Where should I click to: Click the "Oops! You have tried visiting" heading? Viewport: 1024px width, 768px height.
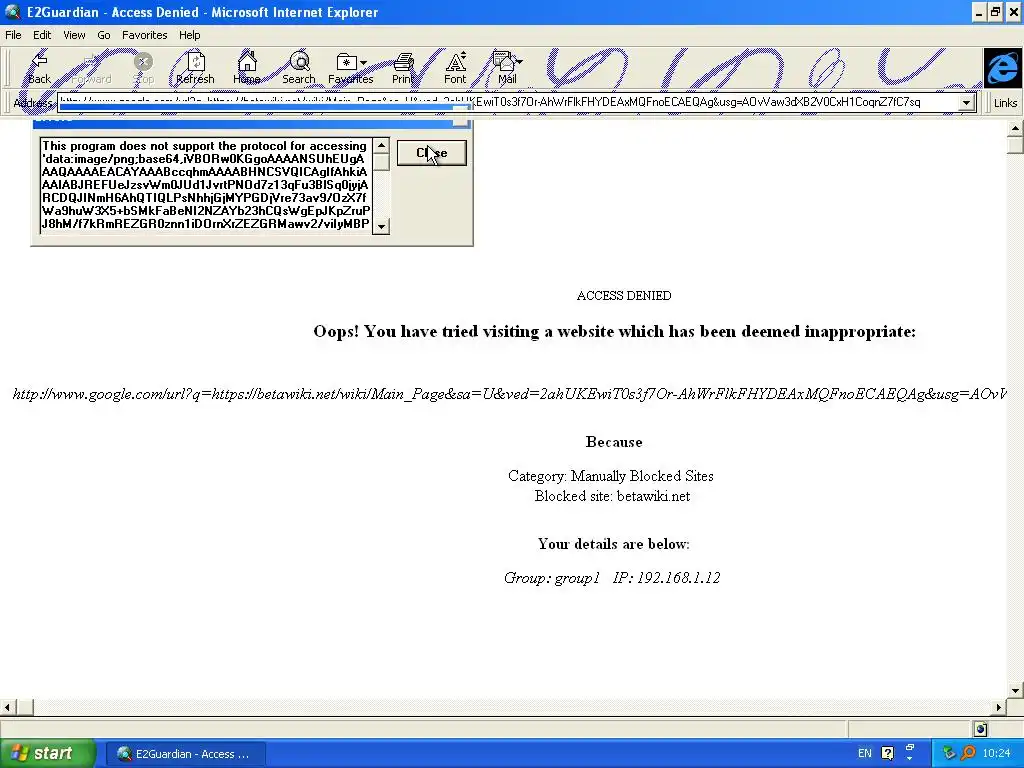pos(614,332)
